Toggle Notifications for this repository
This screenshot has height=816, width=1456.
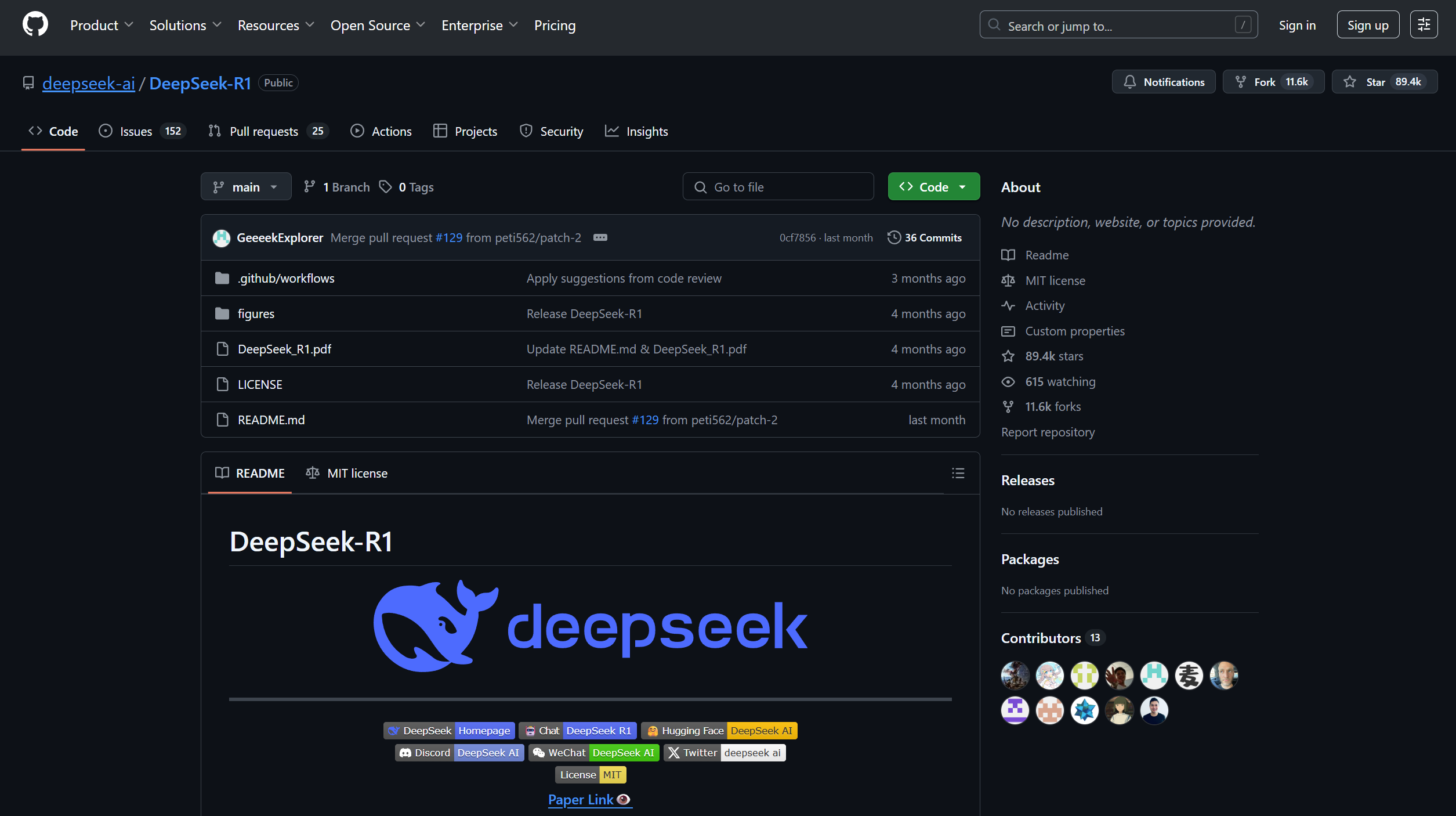tap(1163, 82)
